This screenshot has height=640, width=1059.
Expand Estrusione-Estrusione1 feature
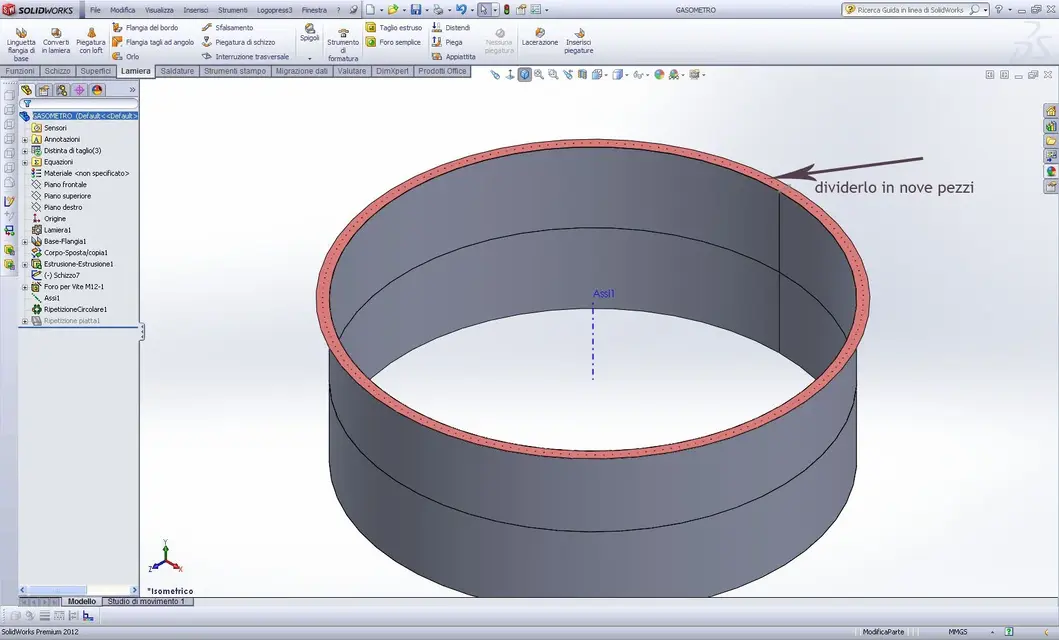pyautogui.click(x=25, y=265)
